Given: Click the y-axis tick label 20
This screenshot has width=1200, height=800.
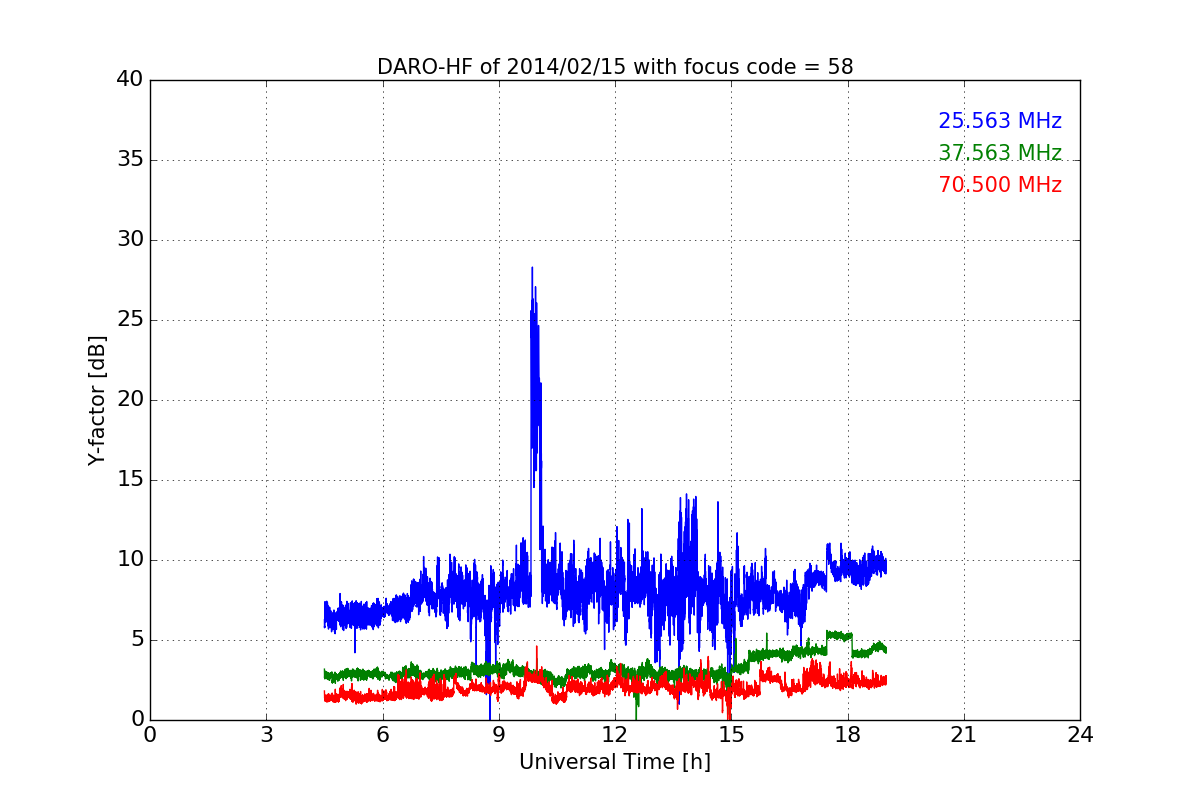Looking at the screenshot, I should click(130, 400).
